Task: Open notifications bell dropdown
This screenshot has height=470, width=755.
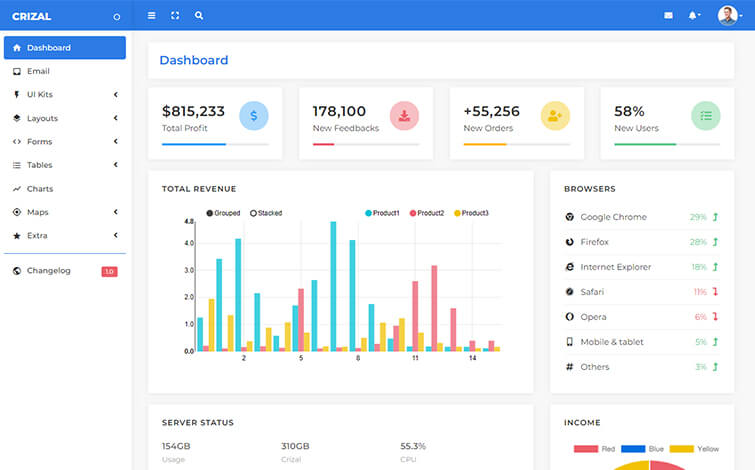Action: click(x=694, y=15)
